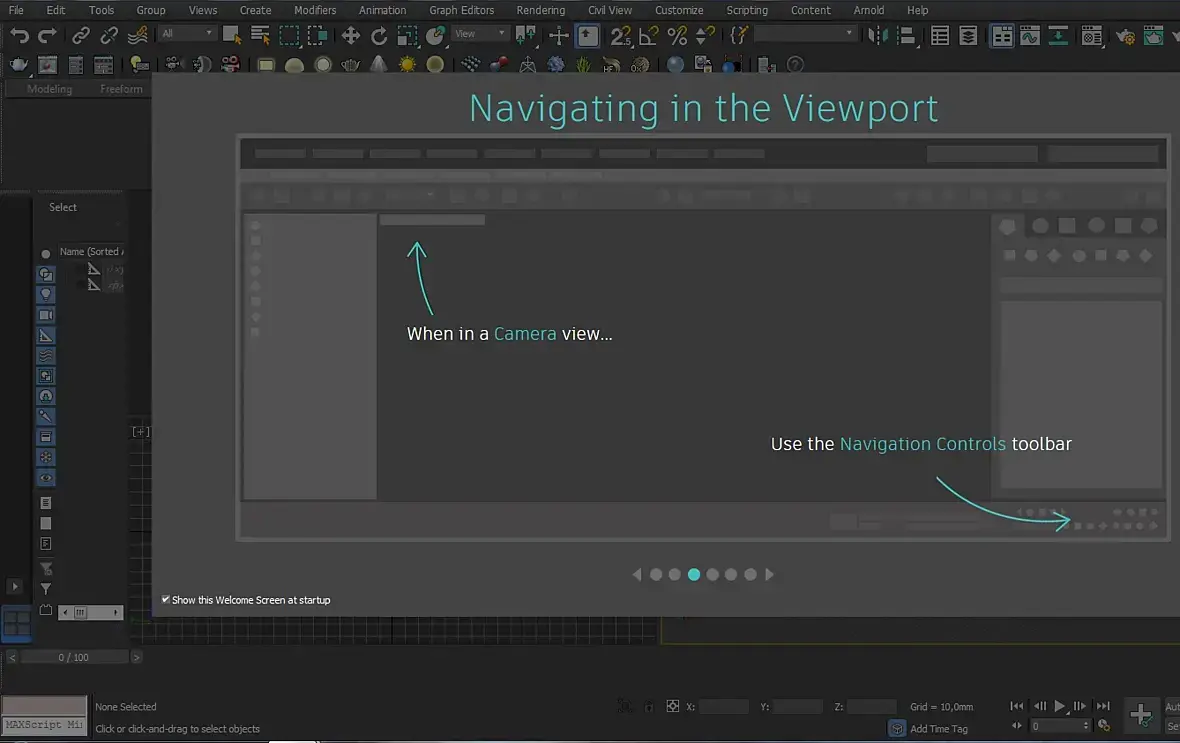Select the Bind to Space Warp tool

138,35
